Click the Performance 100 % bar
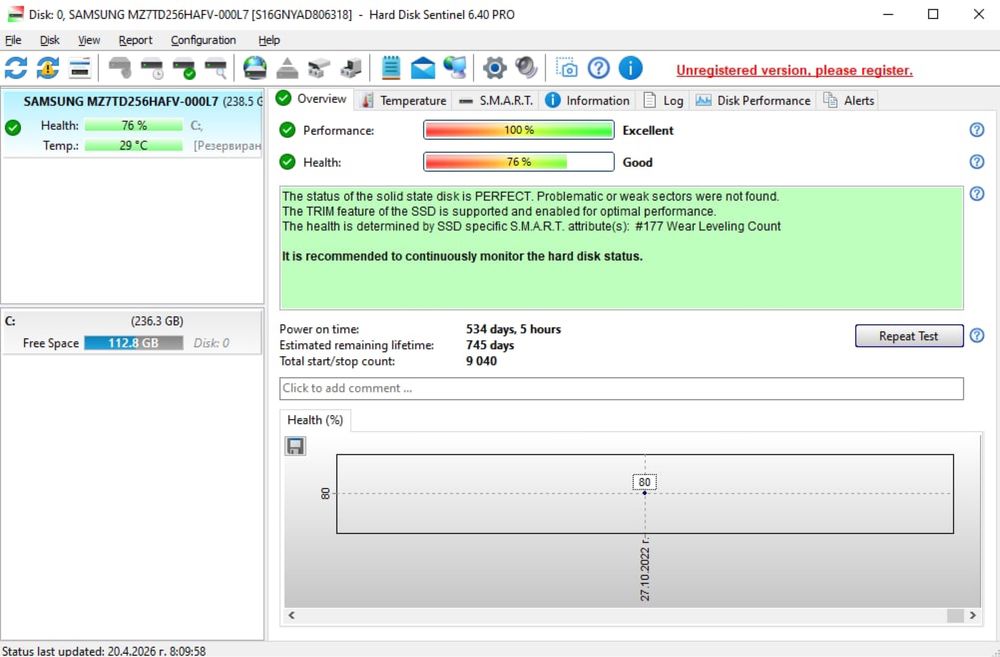The width and height of the screenshot is (1000, 657). point(518,130)
